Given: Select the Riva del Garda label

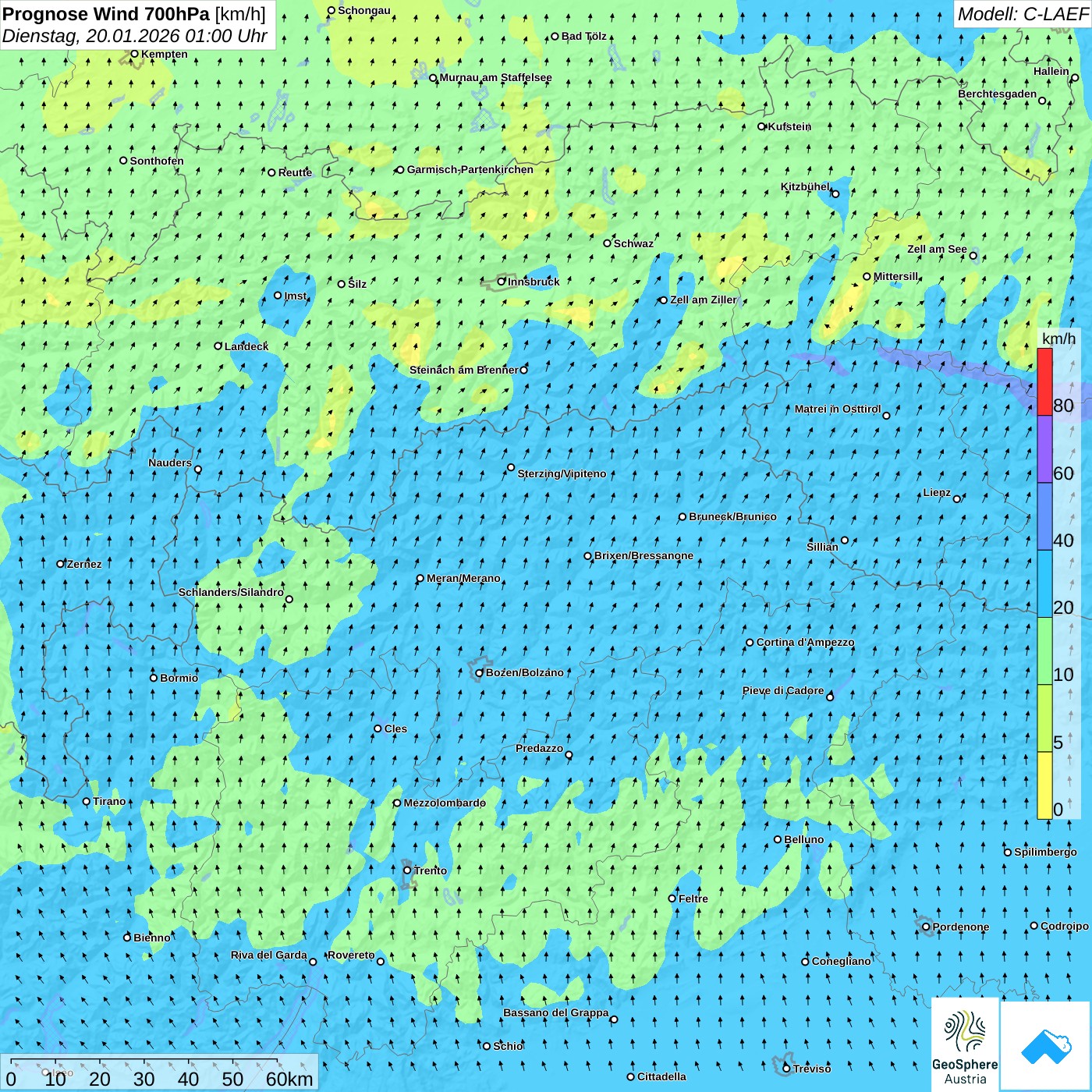Looking at the screenshot, I should (x=269, y=955).
